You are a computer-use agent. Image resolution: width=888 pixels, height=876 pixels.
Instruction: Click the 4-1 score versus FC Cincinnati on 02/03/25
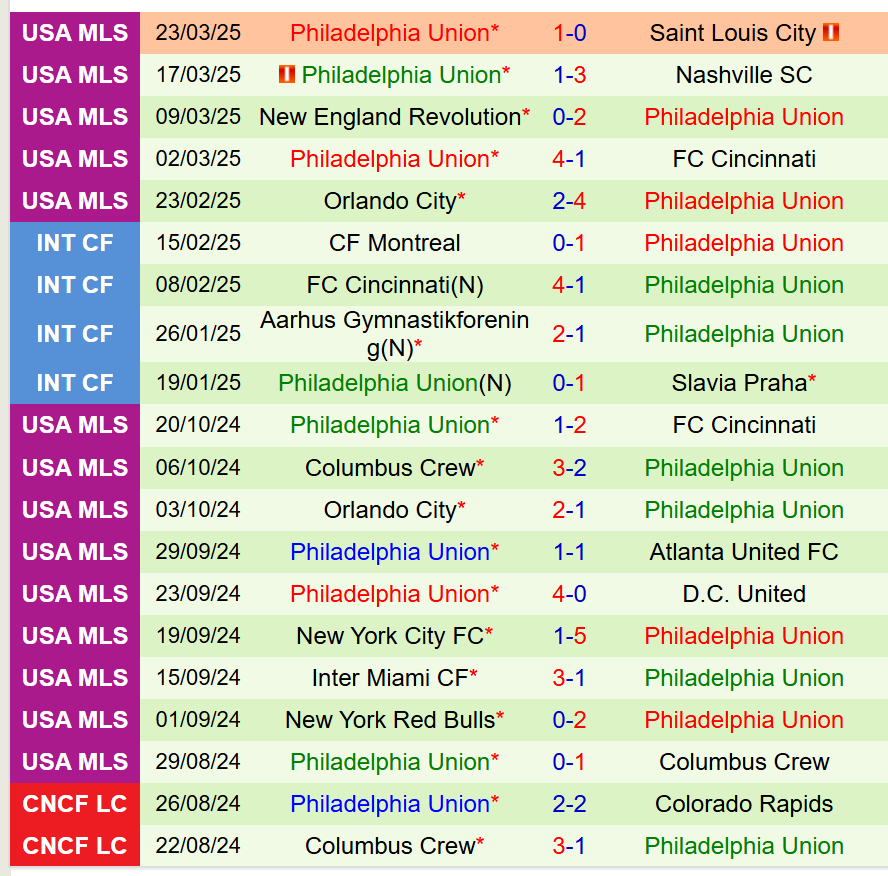pos(569,159)
